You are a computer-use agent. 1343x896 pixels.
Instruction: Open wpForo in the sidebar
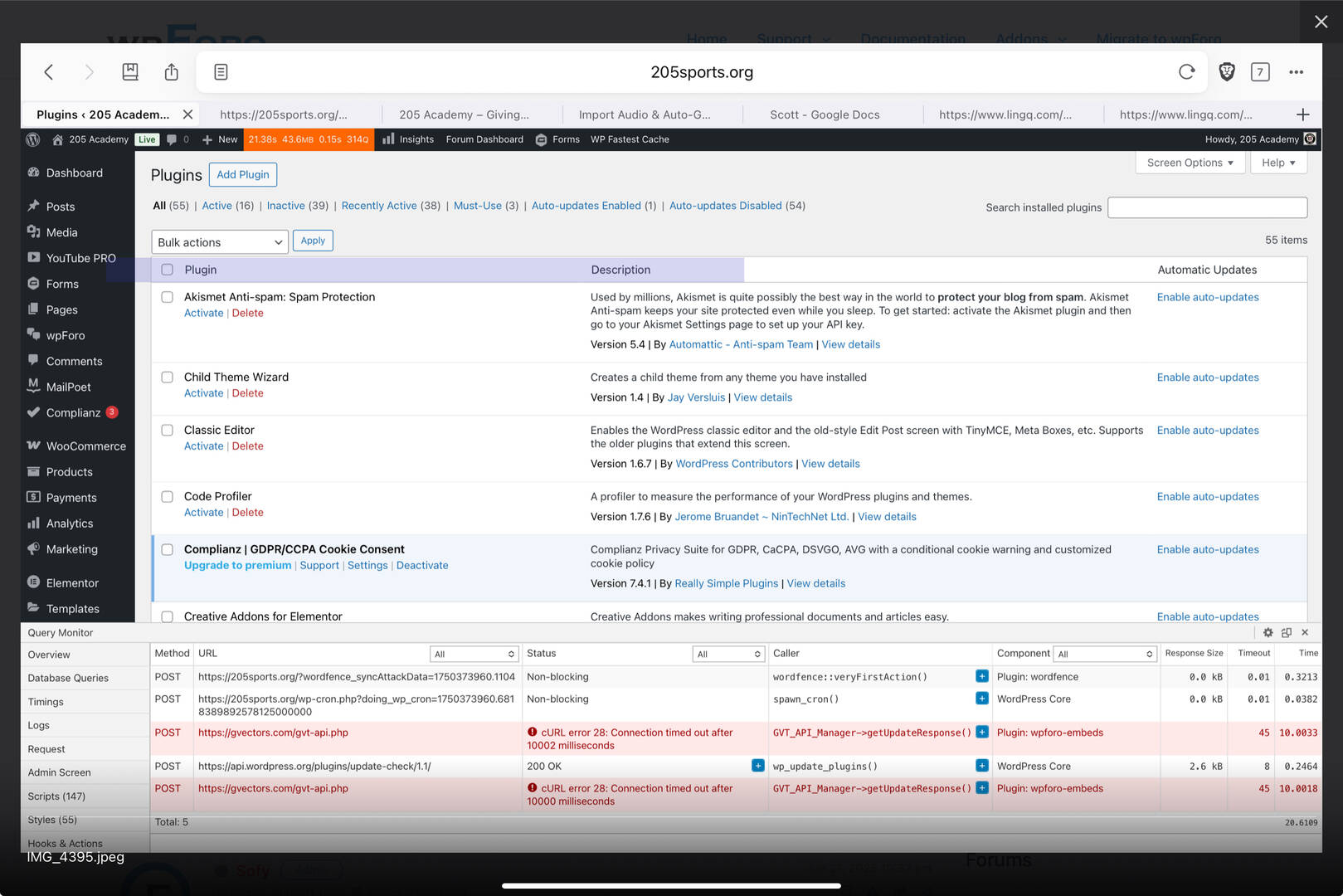[x=66, y=335]
